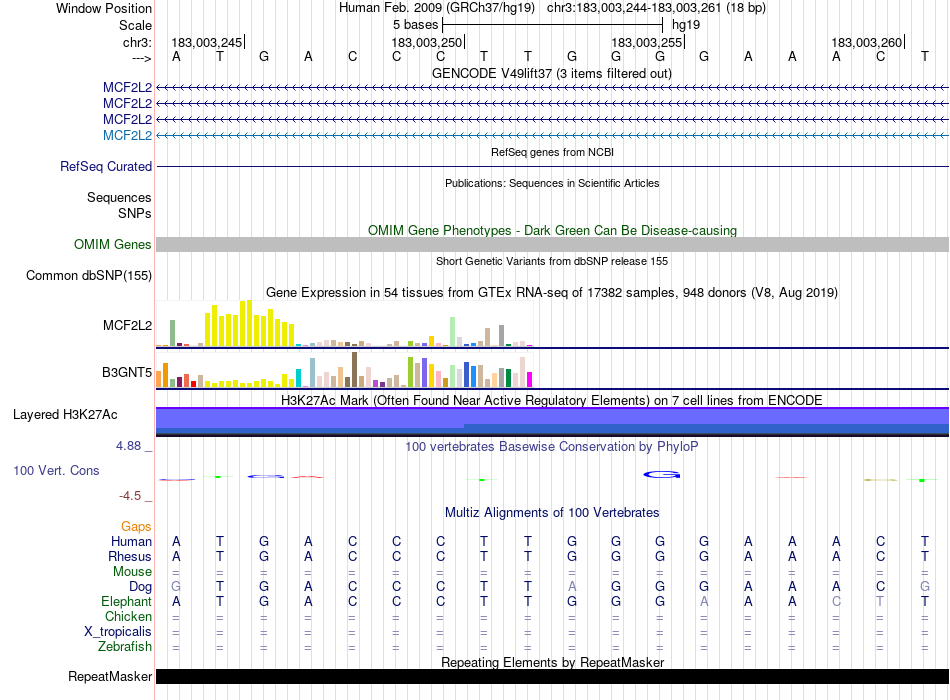
Task: Click the B3GNT5 gene label
Action: point(127,373)
